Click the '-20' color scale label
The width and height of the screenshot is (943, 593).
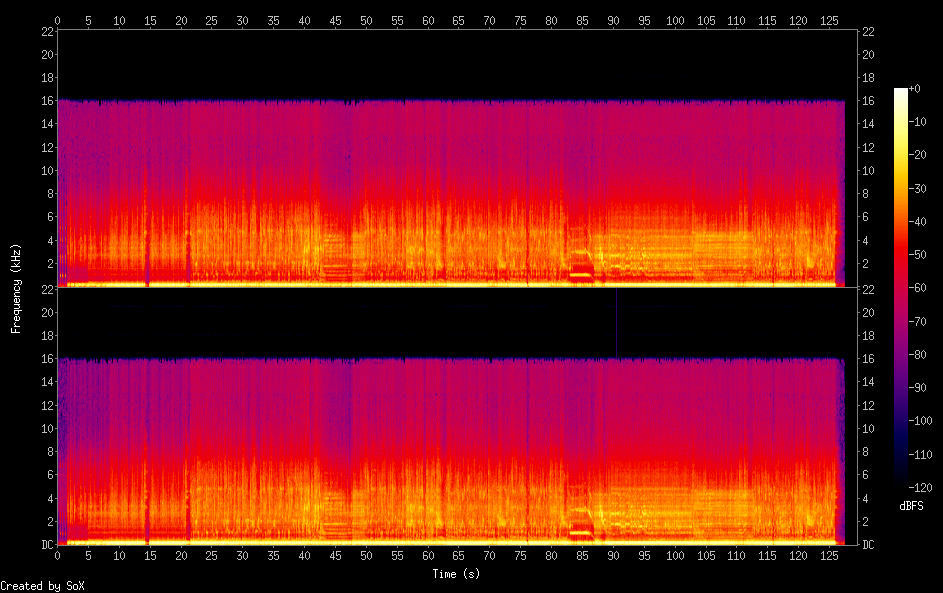pos(918,155)
